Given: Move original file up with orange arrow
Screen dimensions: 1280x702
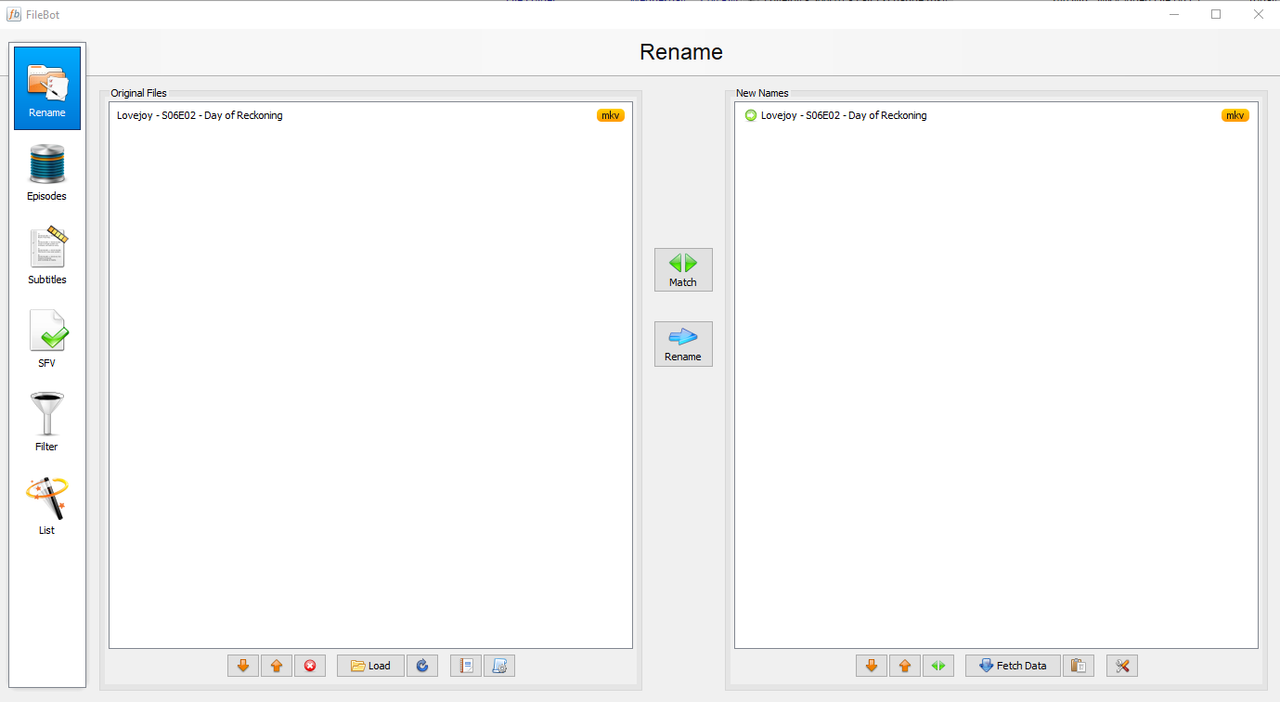Looking at the screenshot, I should (x=277, y=666).
